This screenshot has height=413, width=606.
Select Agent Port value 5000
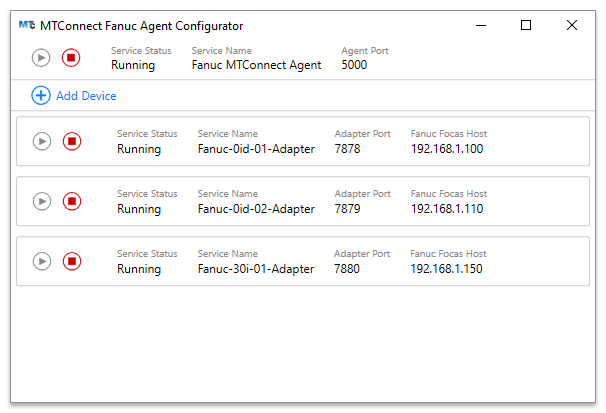[x=354, y=65]
